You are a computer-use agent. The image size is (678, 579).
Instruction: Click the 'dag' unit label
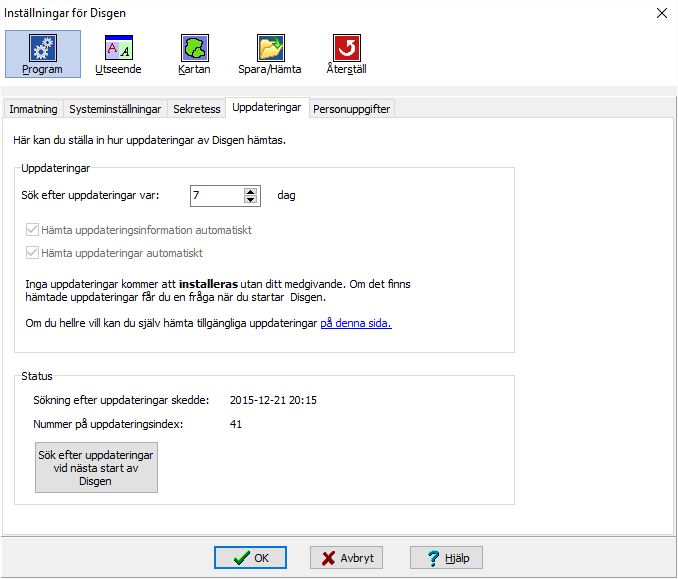click(x=286, y=195)
